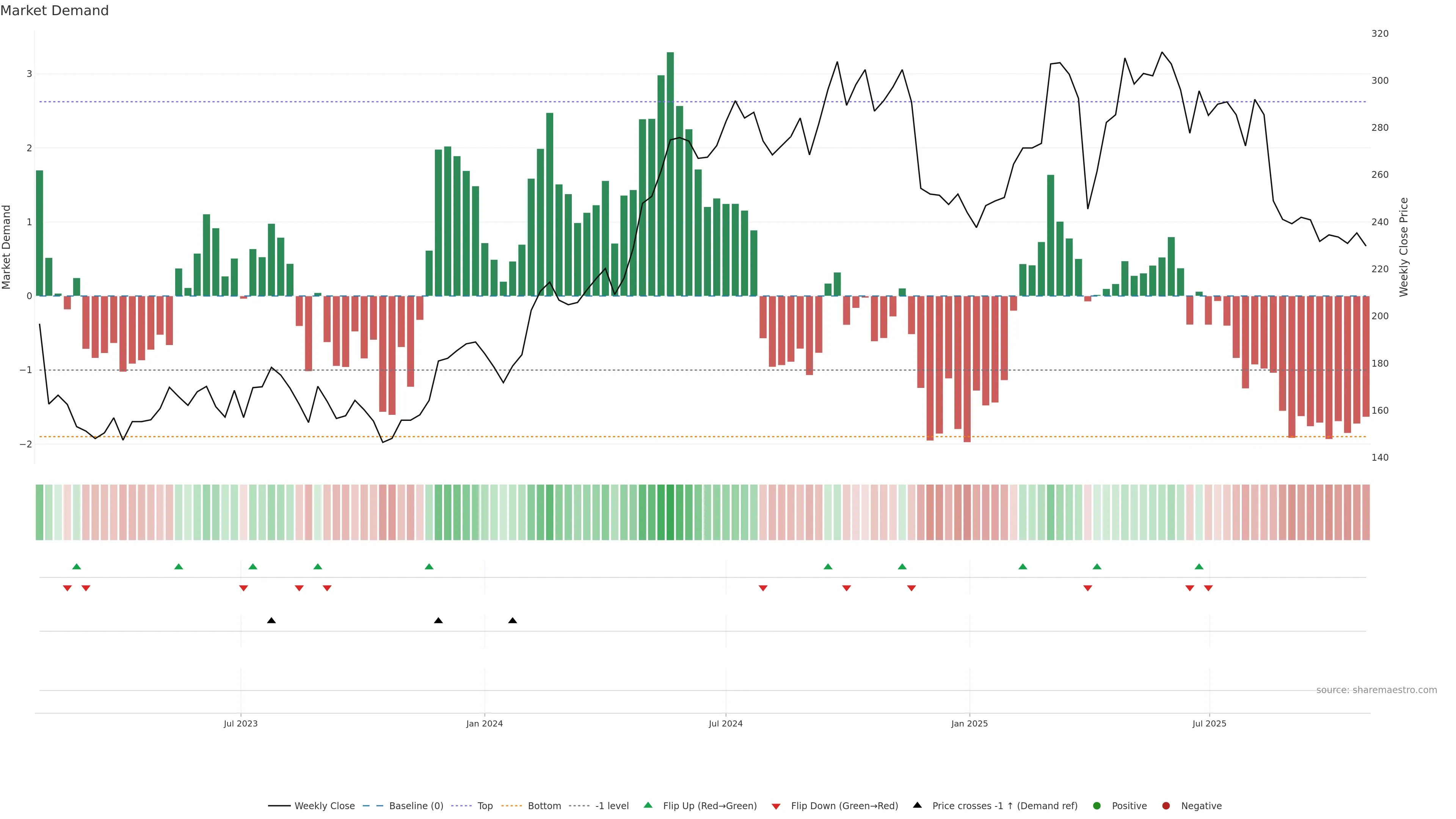Click the green Positive legend dot
The image size is (1456, 819).
pos(1097,805)
